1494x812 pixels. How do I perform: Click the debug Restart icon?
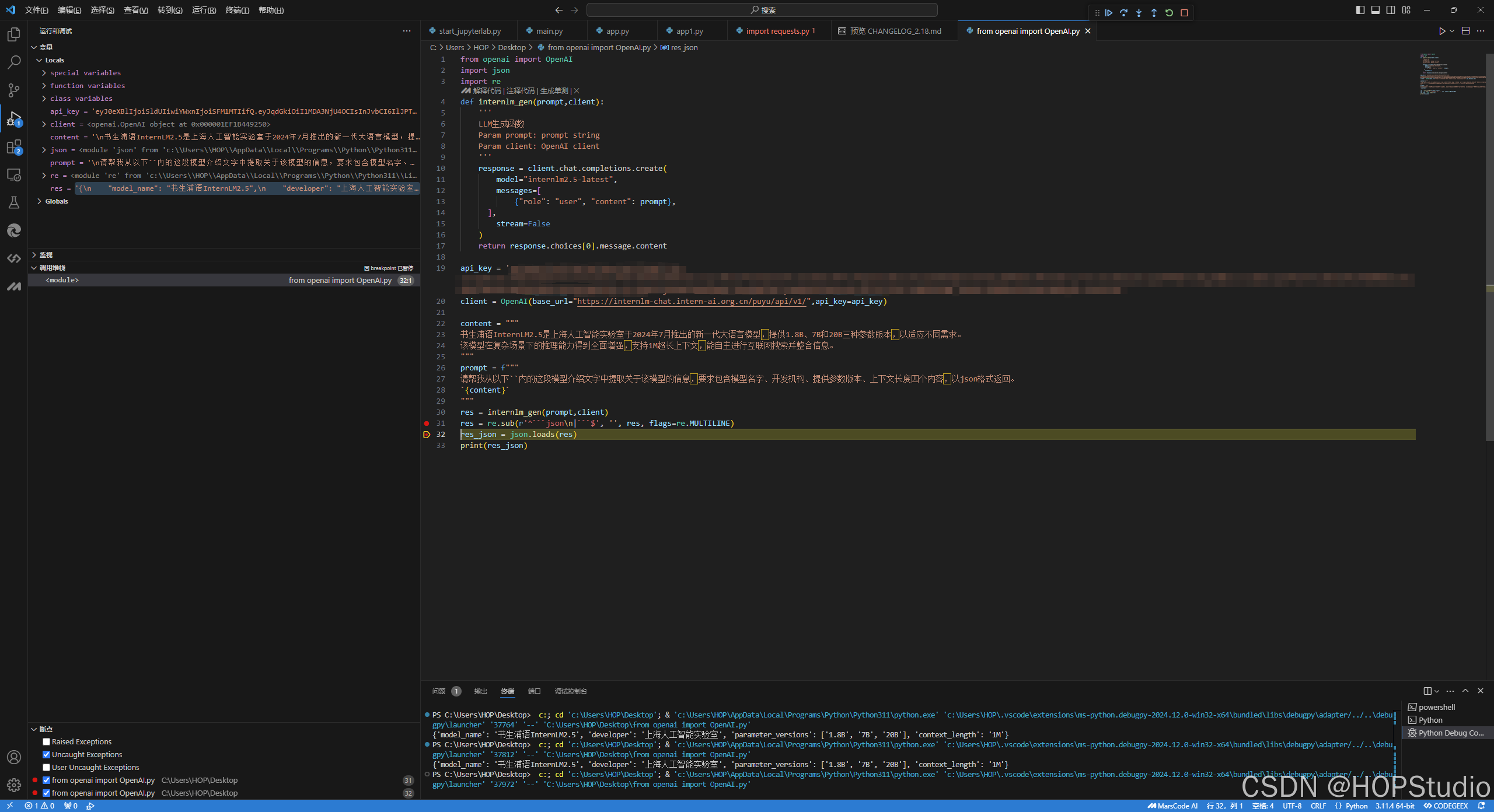point(1169,13)
